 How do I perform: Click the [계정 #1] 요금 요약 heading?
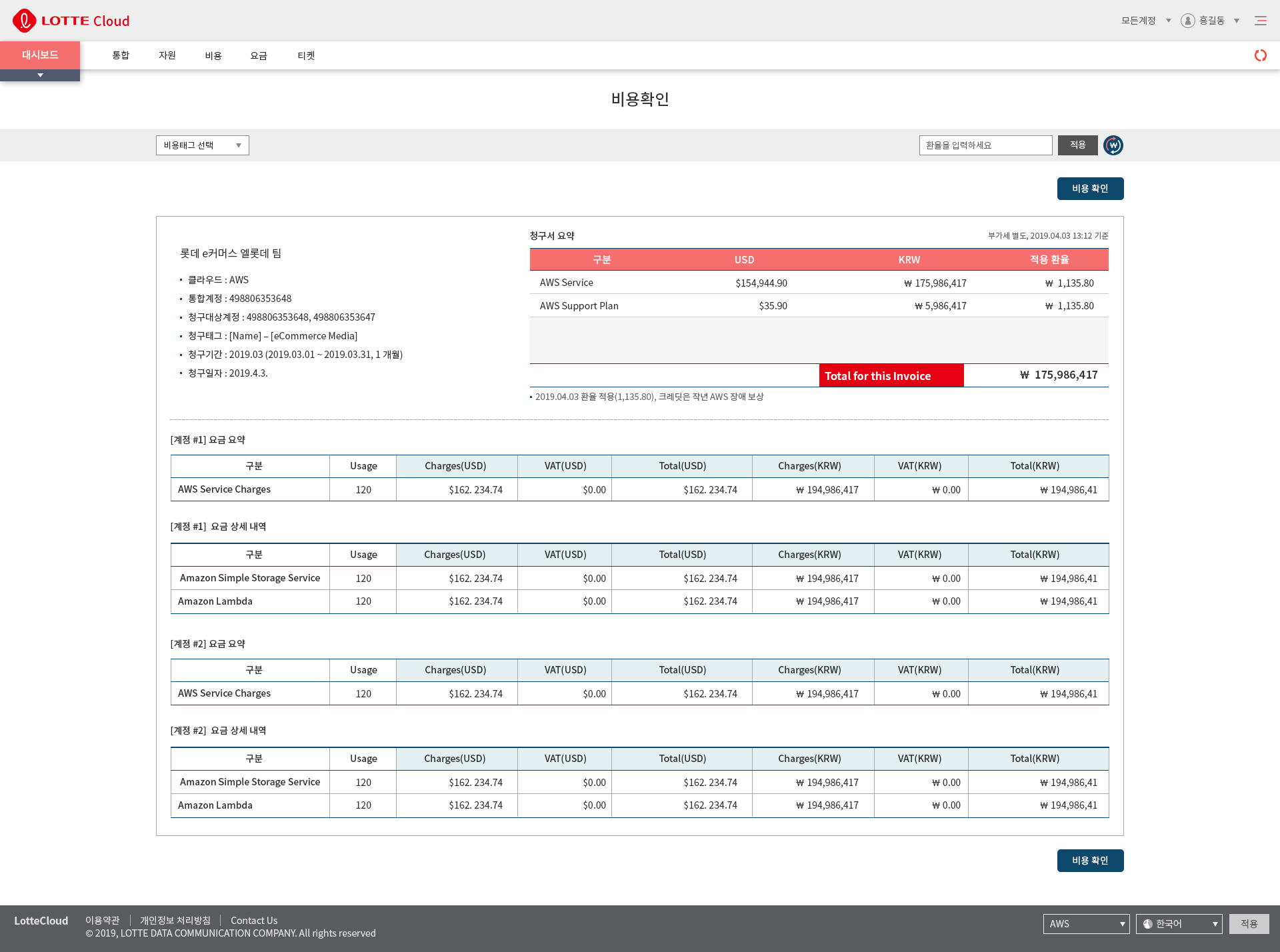(x=208, y=440)
